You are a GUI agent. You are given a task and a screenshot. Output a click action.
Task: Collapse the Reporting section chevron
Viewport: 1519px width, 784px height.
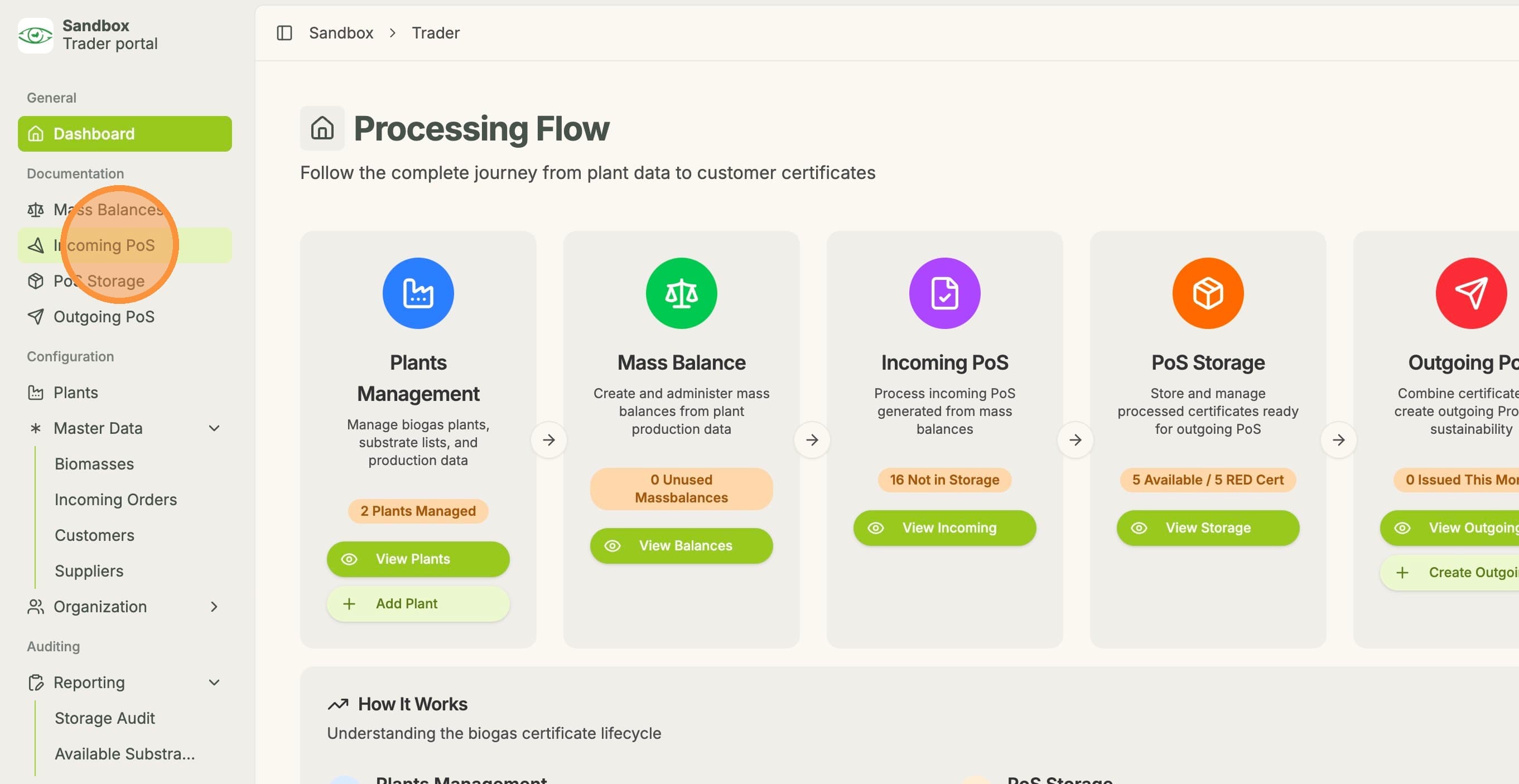(x=214, y=683)
